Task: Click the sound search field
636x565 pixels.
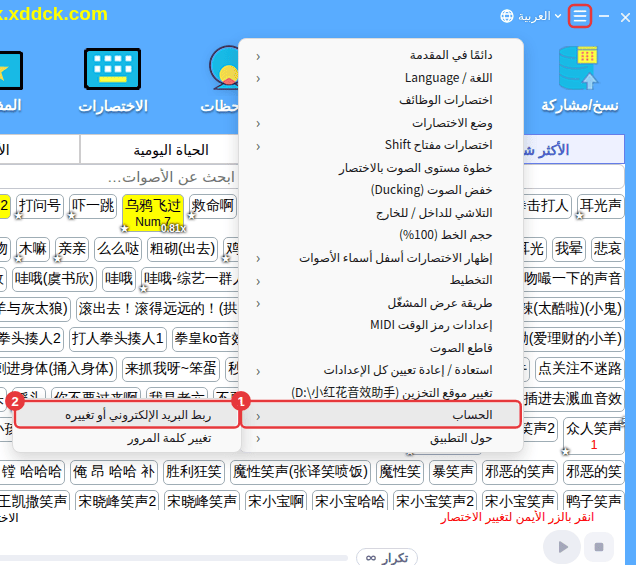Action: [120, 177]
